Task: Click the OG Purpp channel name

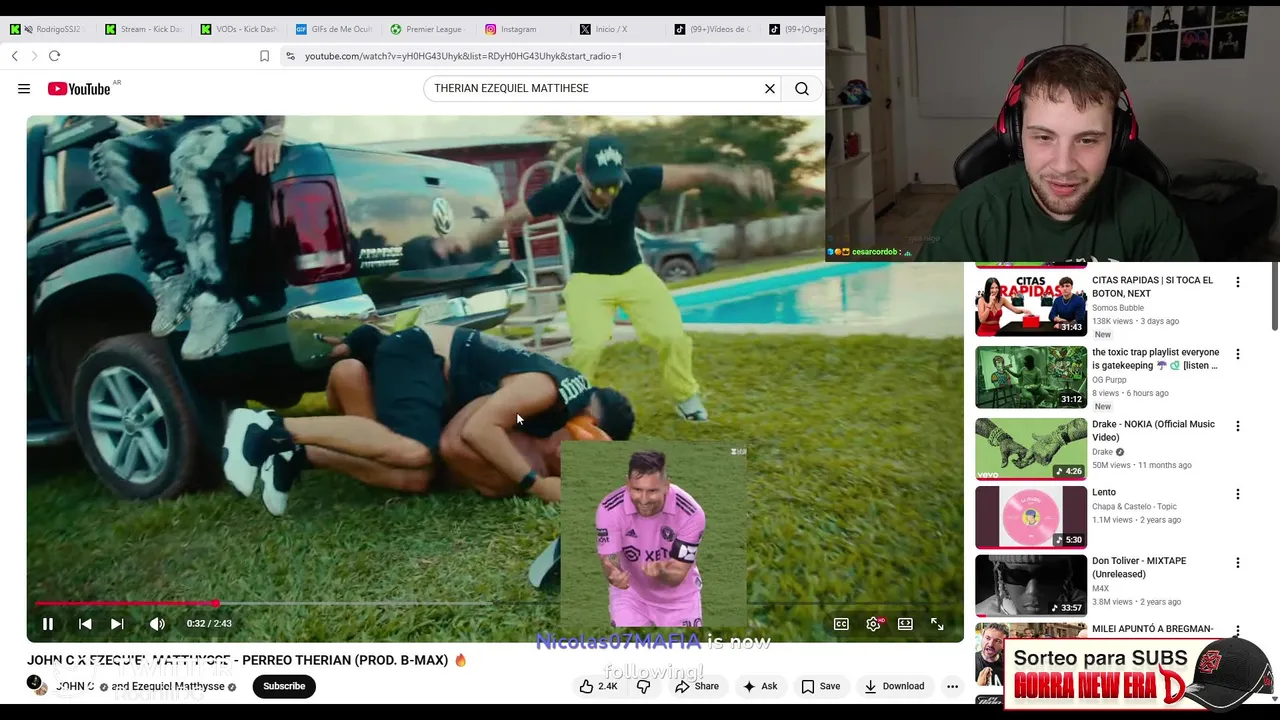Action: click(1109, 380)
